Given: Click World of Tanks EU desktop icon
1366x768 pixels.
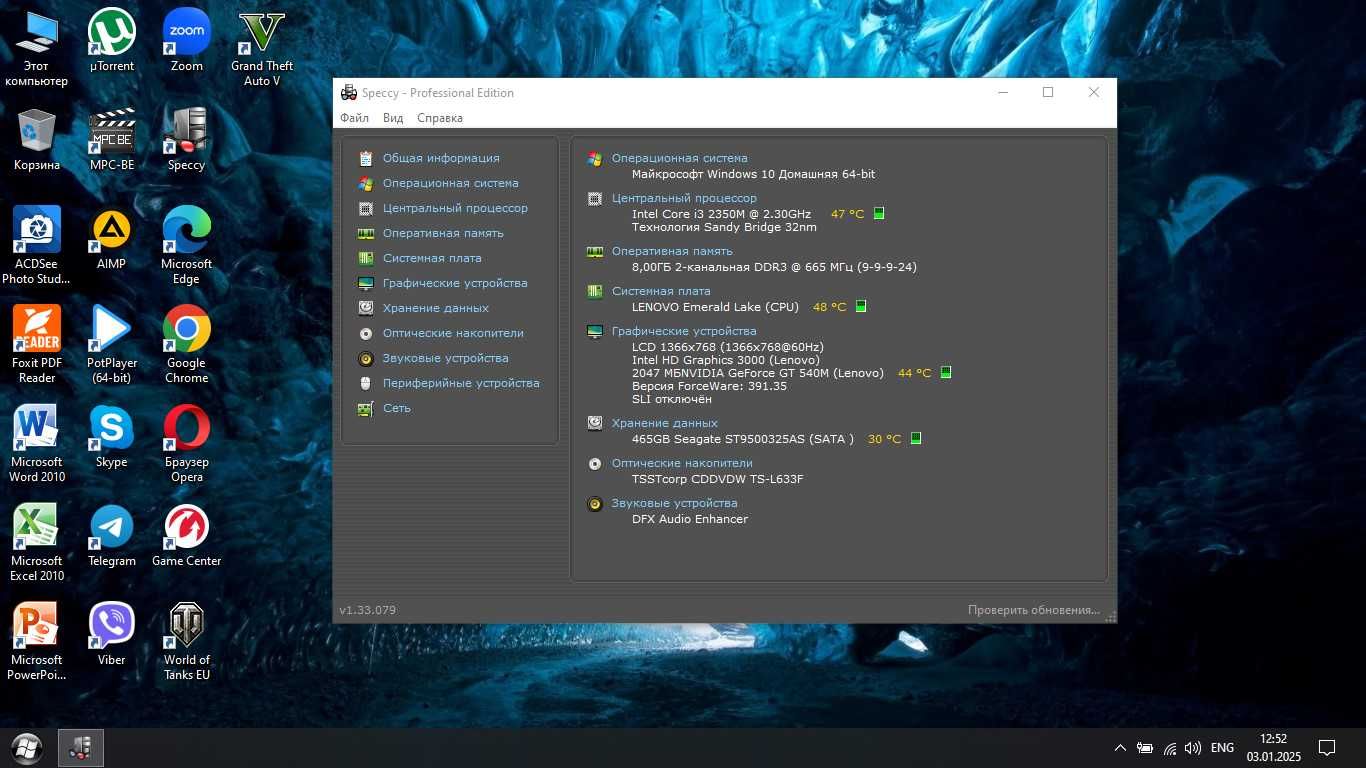Looking at the screenshot, I should 187,642.
